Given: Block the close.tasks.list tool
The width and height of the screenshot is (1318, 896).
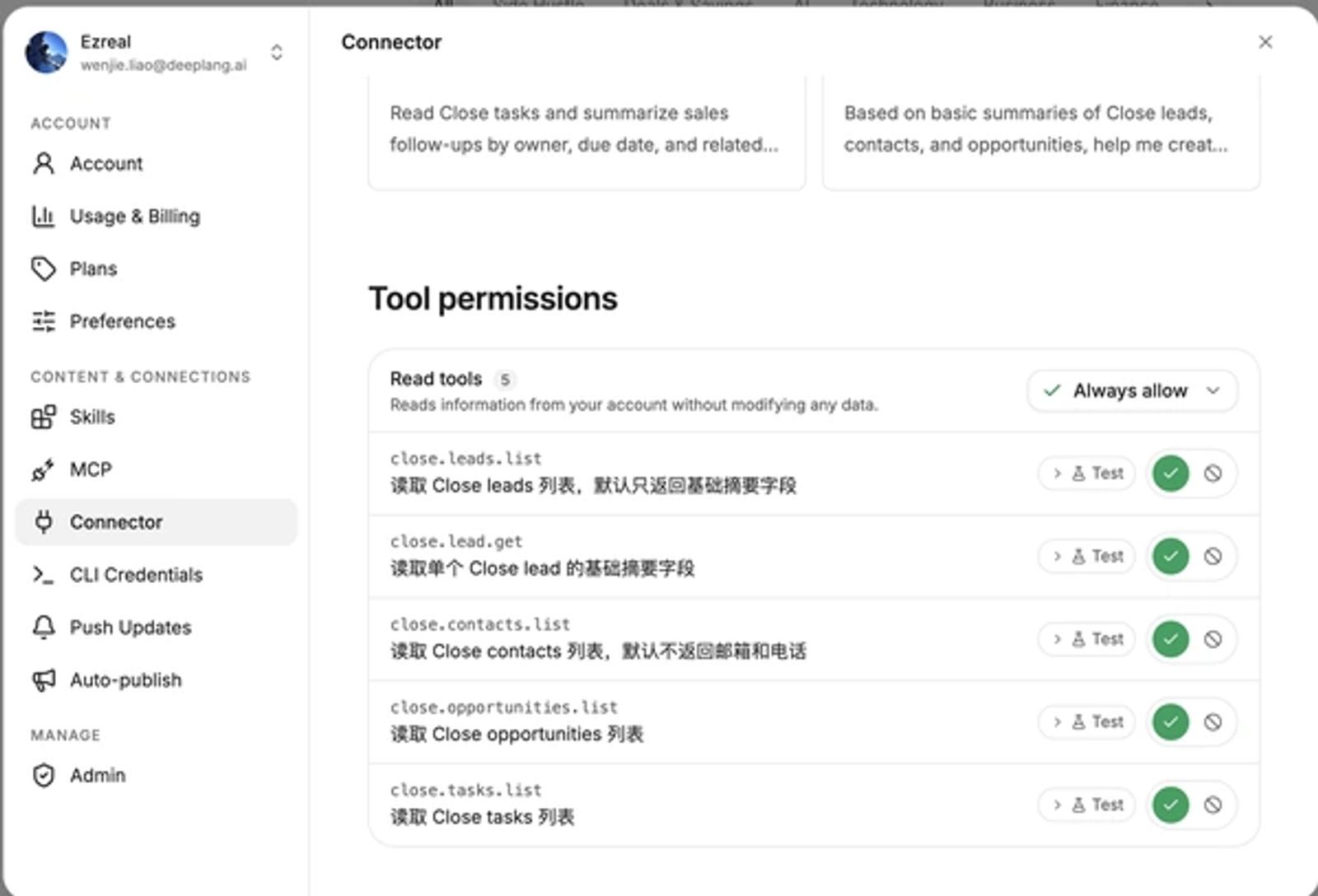Looking at the screenshot, I should (1213, 805).
